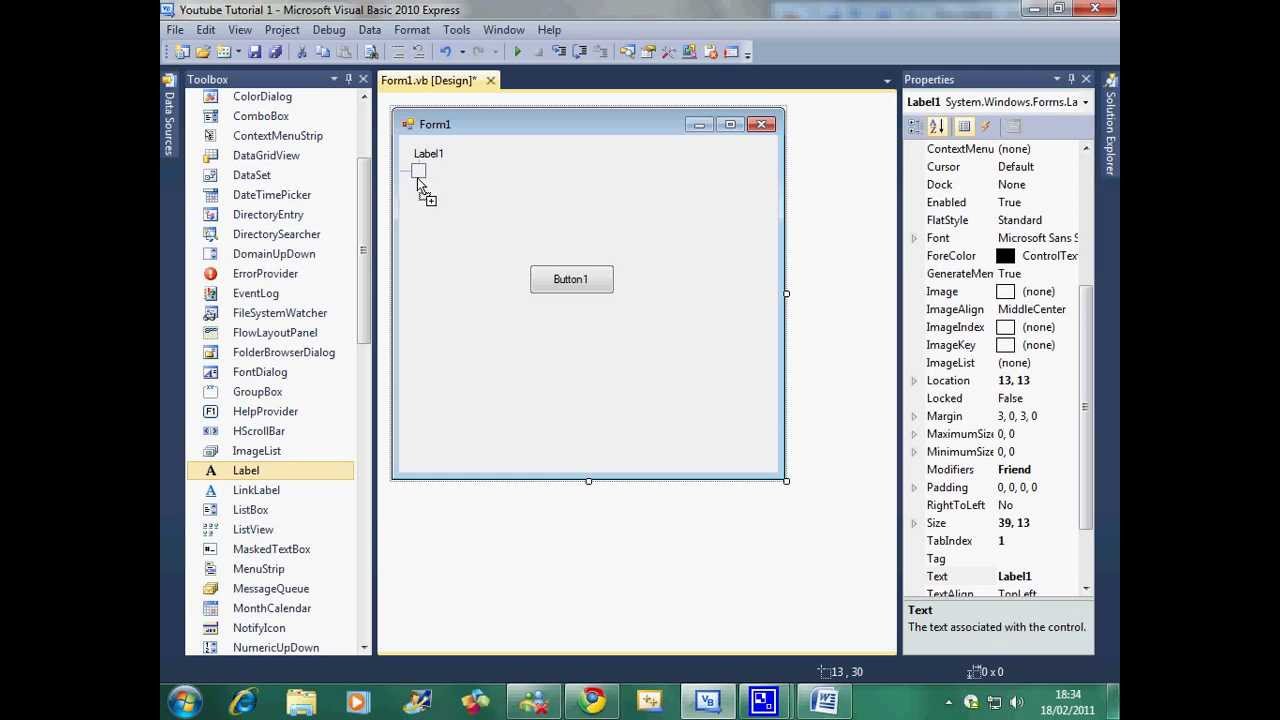The height and width of the screenshot is (720, 1280).
Task: Open the Debug menu
Action: coord(329,30)
